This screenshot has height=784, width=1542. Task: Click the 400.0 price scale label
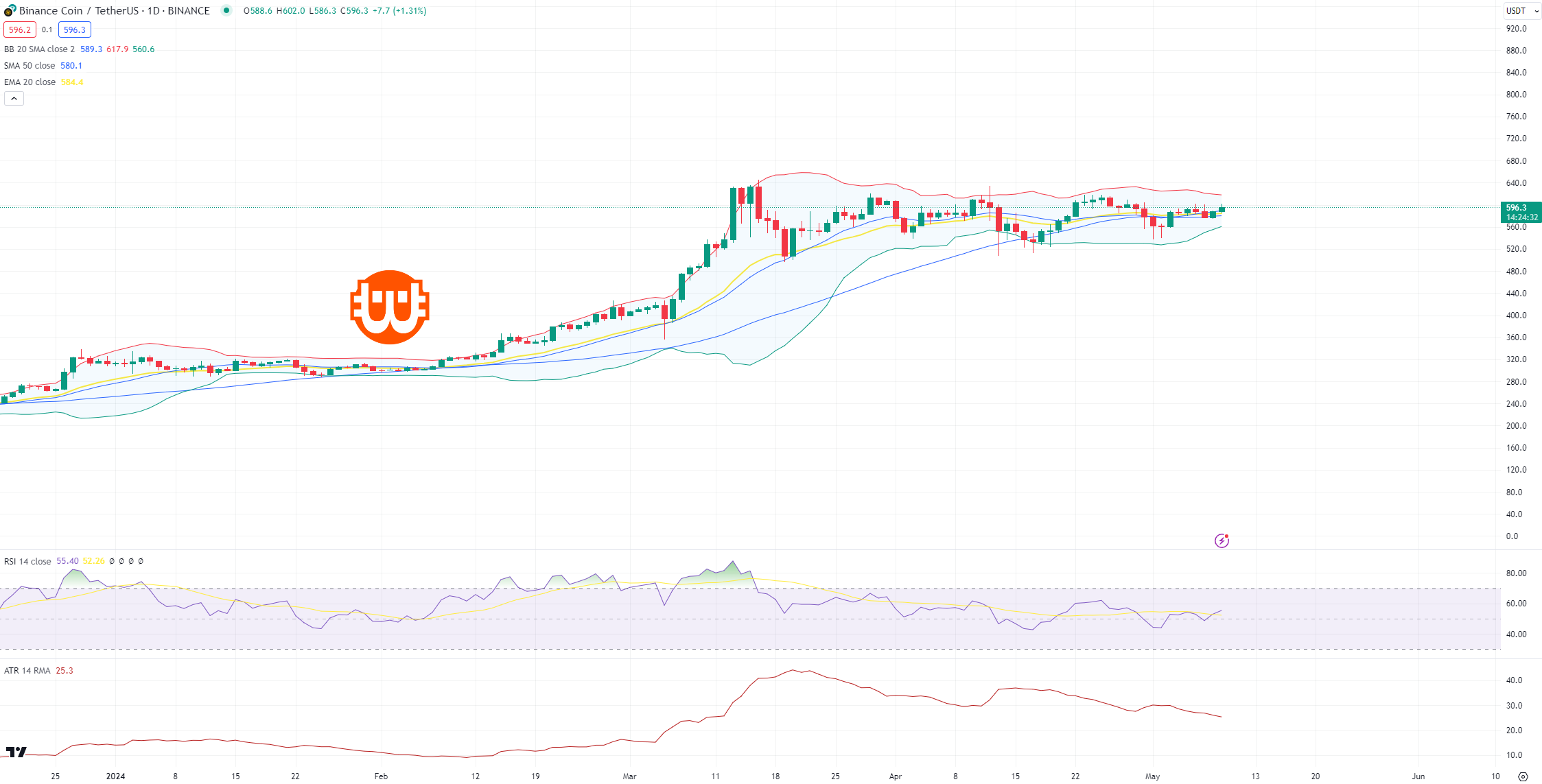coord(1516,316)
